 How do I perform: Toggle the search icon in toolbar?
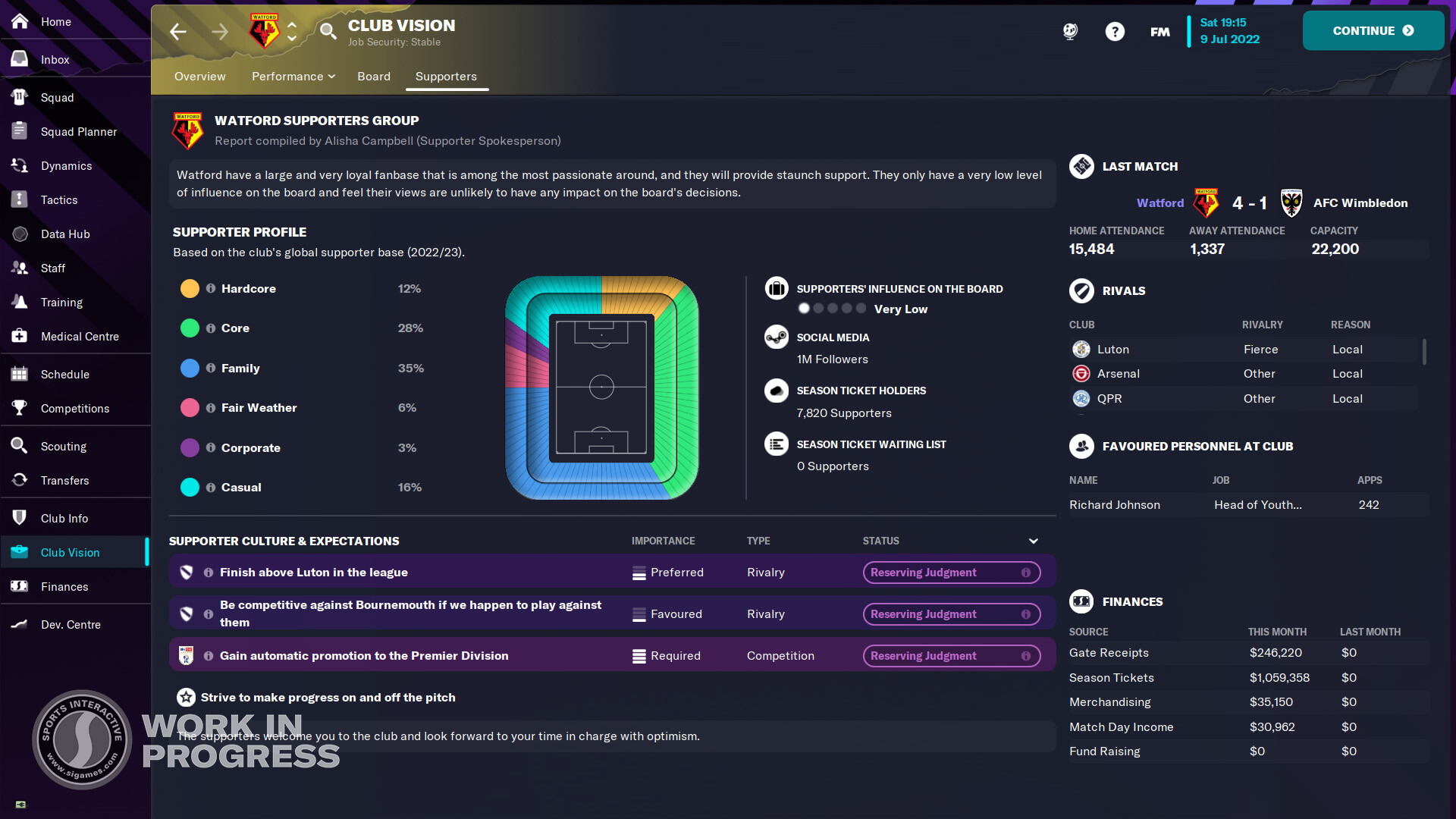(328, 30)
